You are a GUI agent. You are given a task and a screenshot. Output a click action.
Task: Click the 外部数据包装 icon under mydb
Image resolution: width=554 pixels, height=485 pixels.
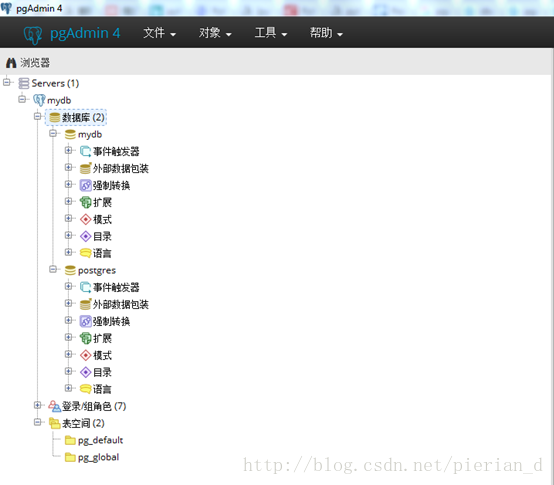[86, 168]
